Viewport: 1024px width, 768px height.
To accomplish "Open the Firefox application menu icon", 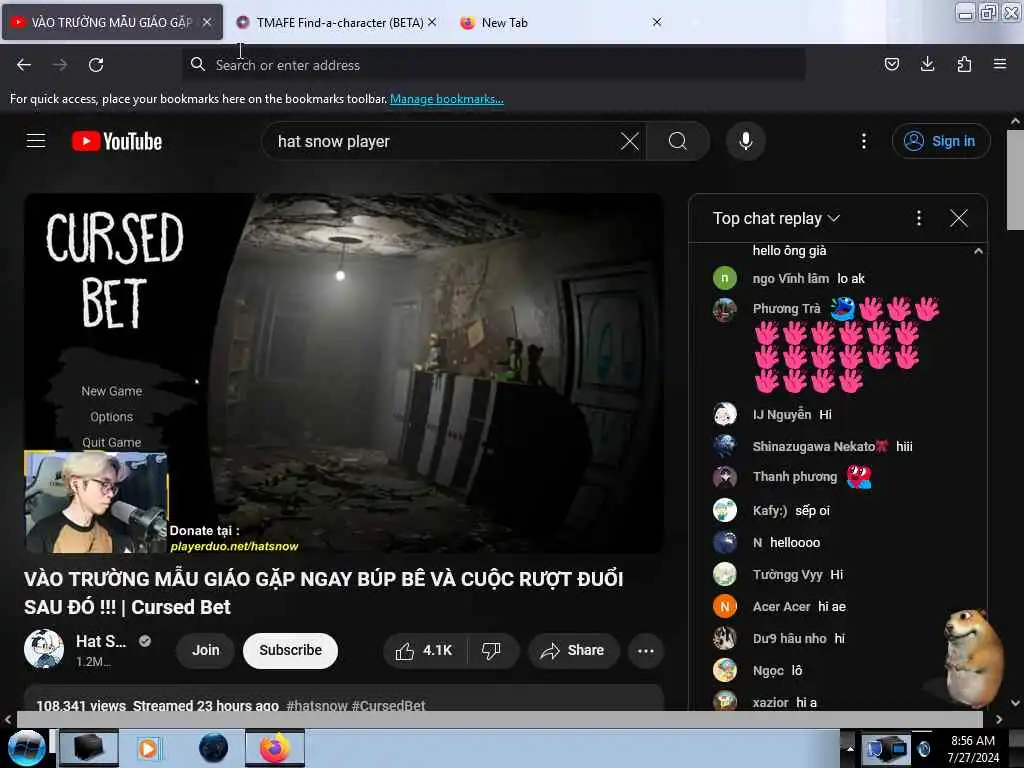I will (x=1000, y=64).
